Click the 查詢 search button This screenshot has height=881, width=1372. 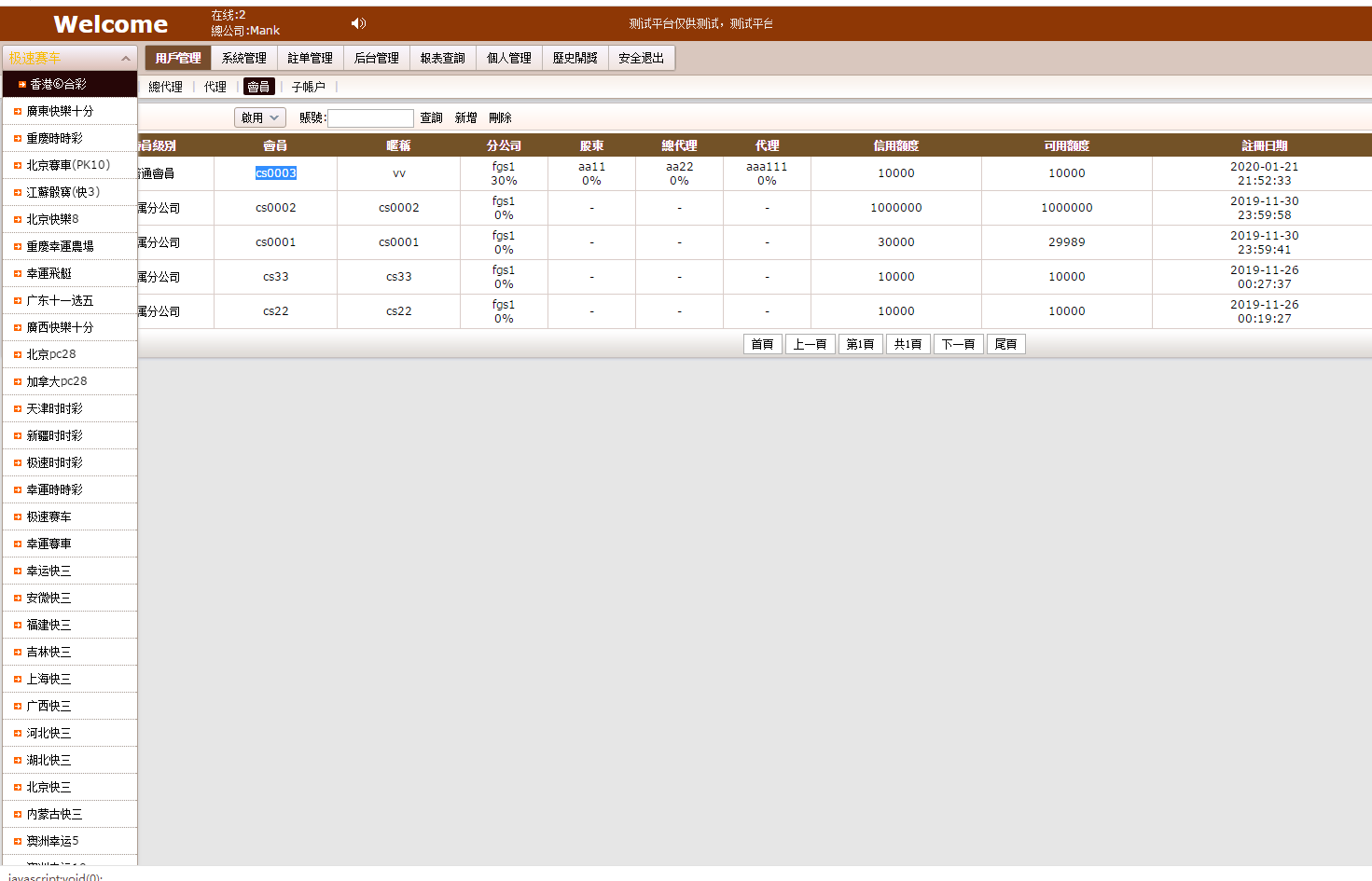[x=431, y=117]
